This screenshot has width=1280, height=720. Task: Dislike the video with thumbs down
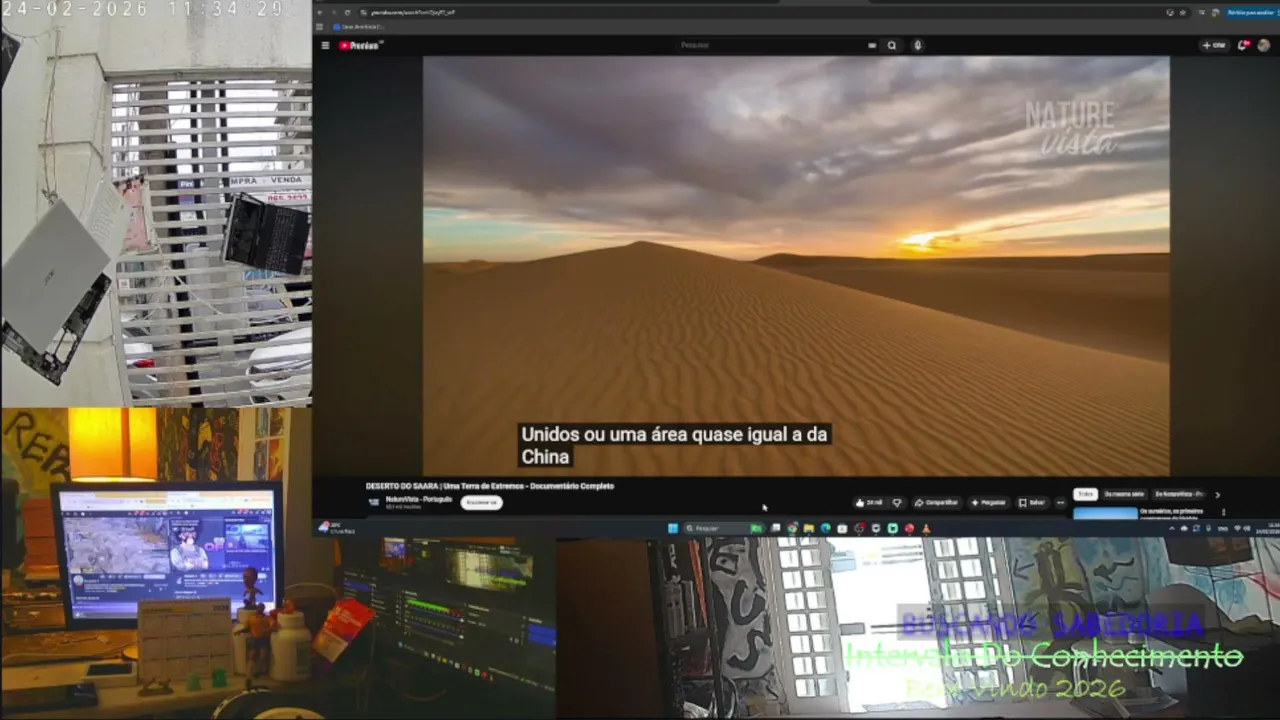(x=897, y=502)
